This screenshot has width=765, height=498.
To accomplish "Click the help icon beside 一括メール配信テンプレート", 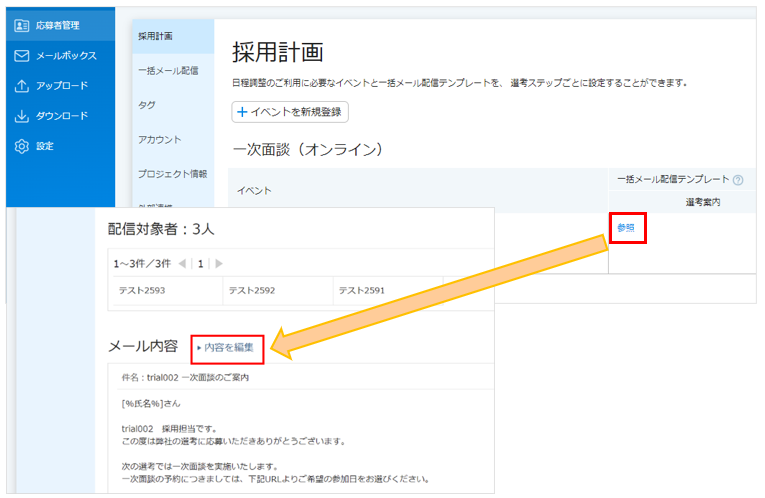I will tap(738, 180).
